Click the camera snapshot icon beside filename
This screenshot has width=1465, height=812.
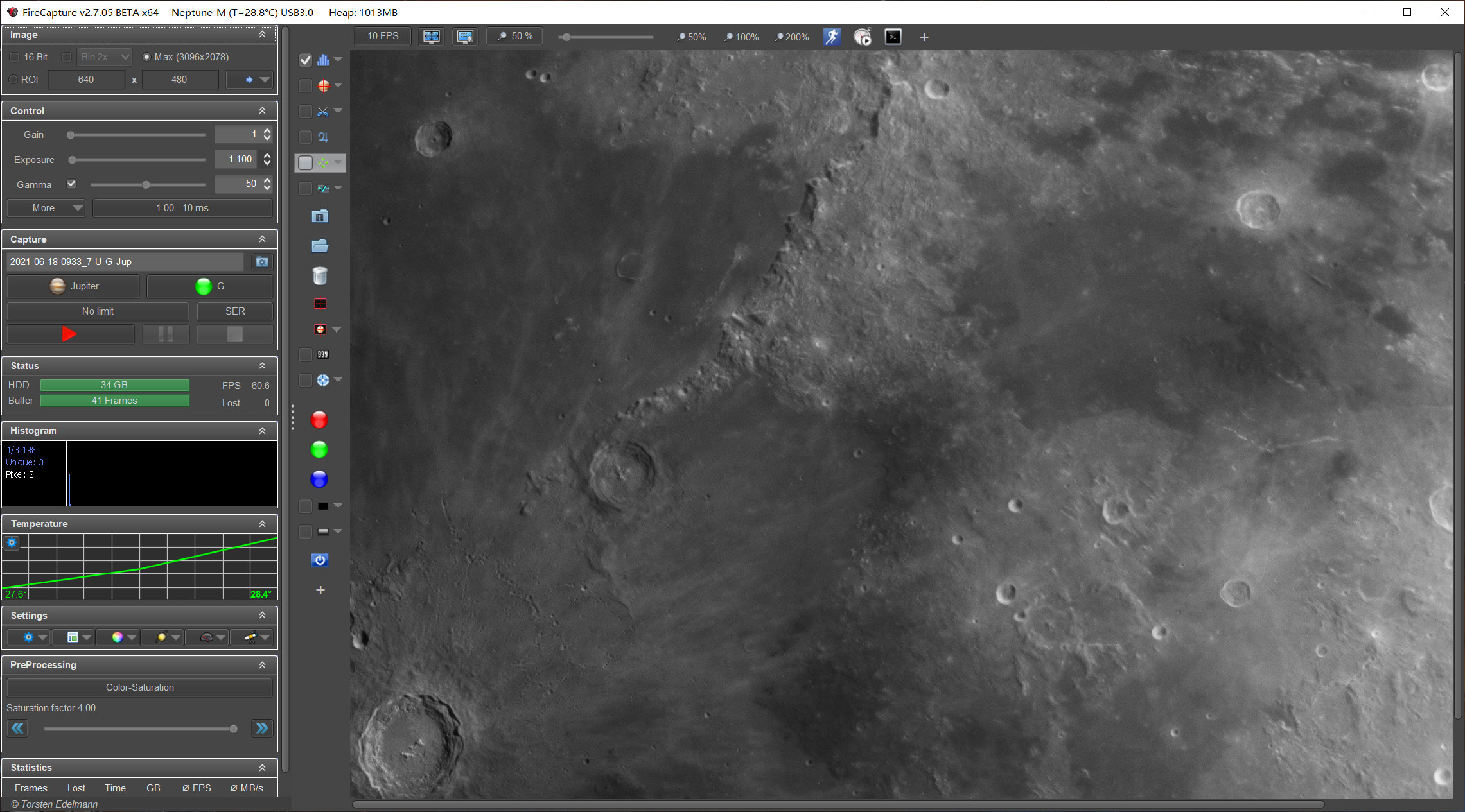click(262, 261)
